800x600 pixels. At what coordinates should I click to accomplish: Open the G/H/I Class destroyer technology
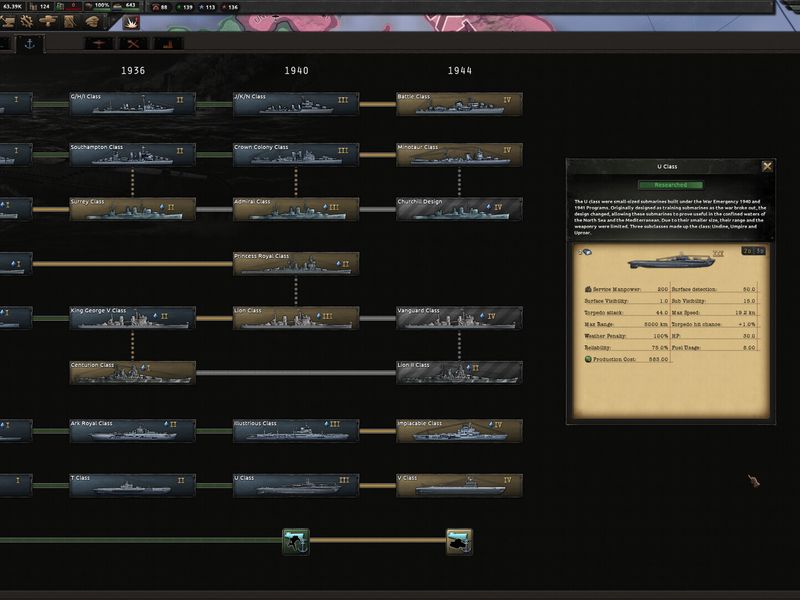pos(133,104)
